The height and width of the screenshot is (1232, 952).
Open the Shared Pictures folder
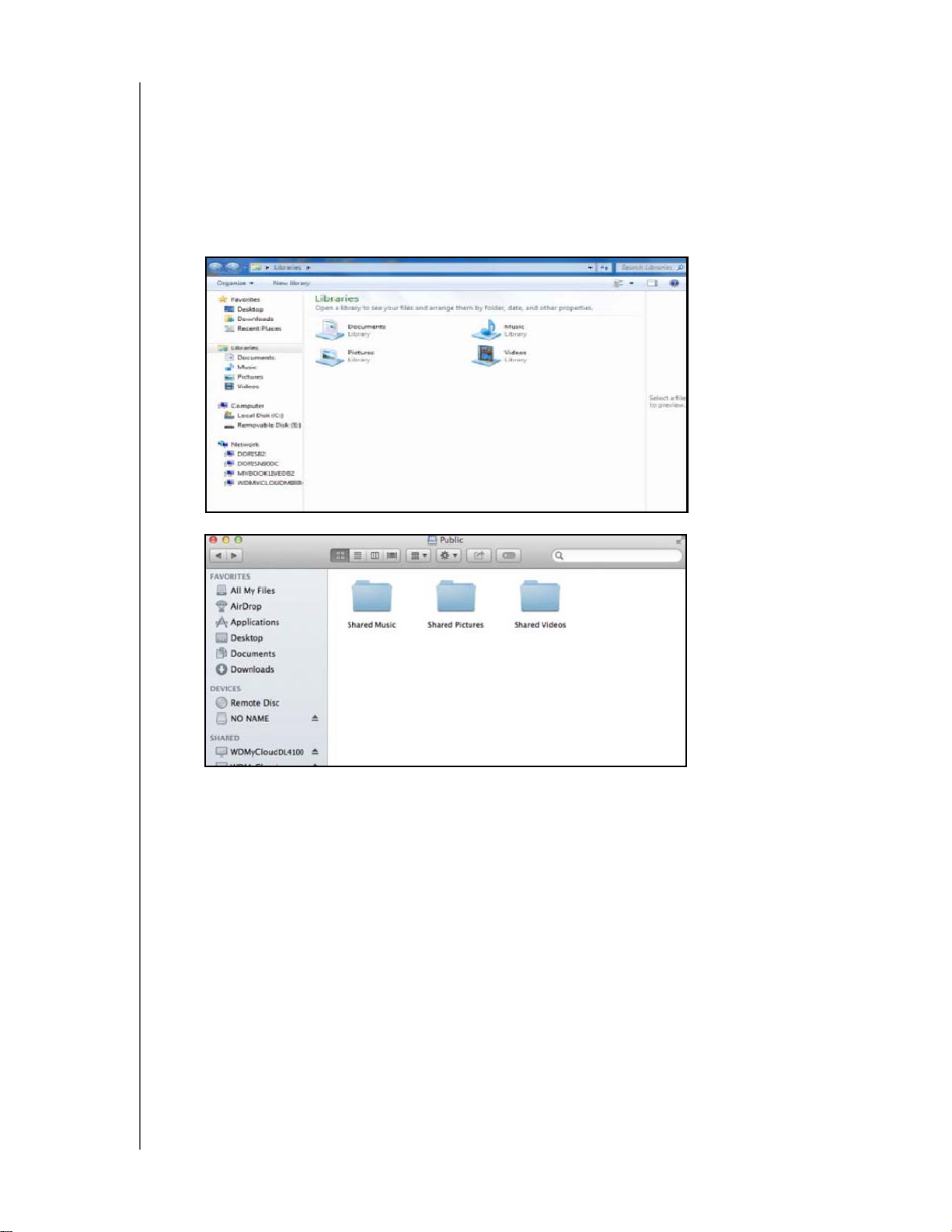[x=455, y=604]
